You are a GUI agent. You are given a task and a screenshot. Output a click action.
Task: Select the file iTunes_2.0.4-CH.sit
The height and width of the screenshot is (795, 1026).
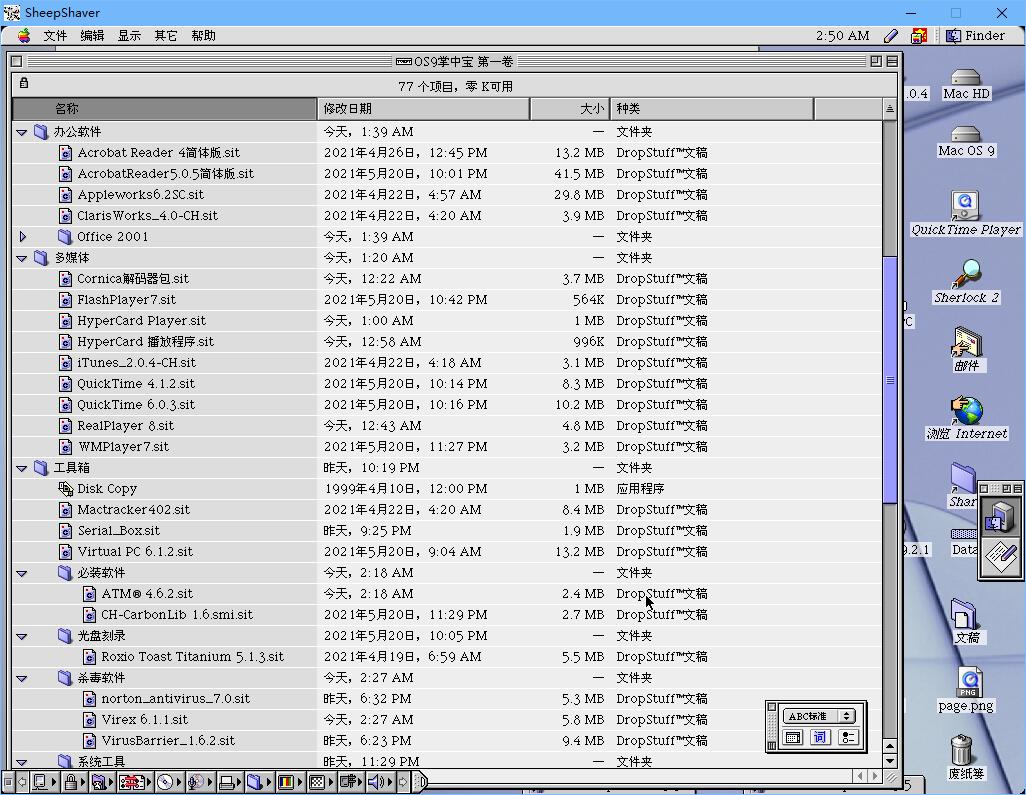[136, 363]
